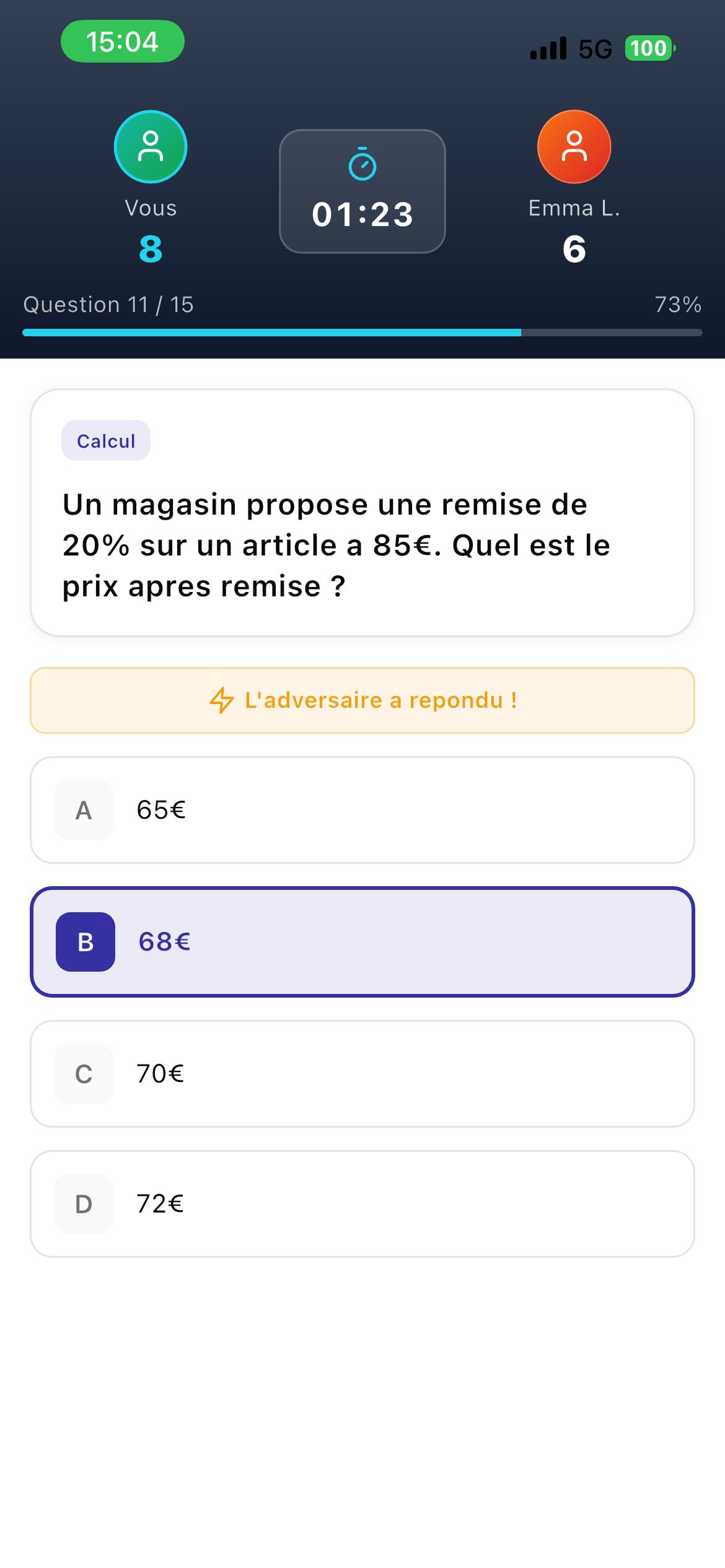Viewport: 725px width, 1568px height.
Task: Tap the signal strength bars
Action: tap(548, 48)
